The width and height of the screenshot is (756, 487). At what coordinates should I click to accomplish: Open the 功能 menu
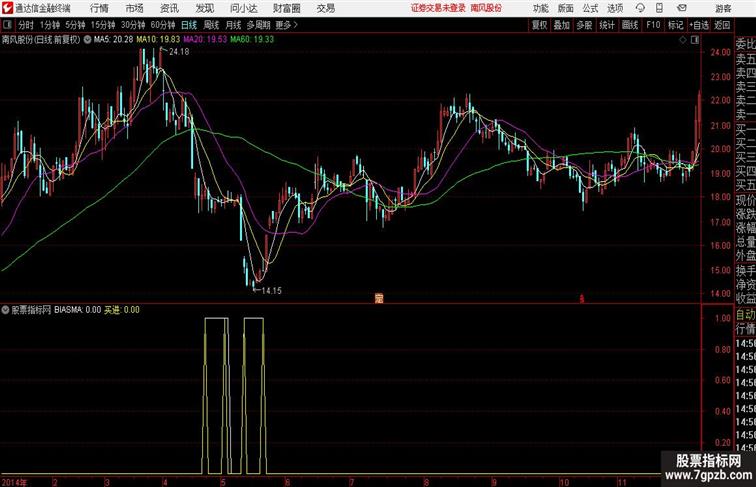(540, 8)
